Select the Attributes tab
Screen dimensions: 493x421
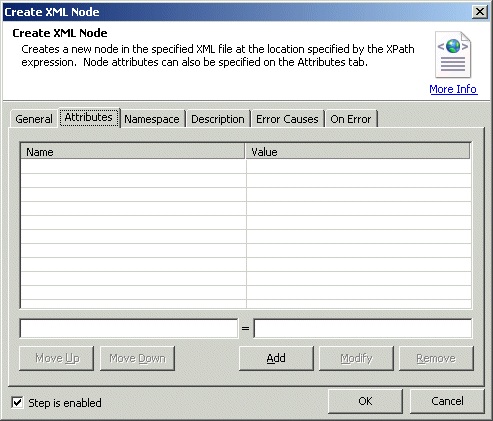coord(89,117)
